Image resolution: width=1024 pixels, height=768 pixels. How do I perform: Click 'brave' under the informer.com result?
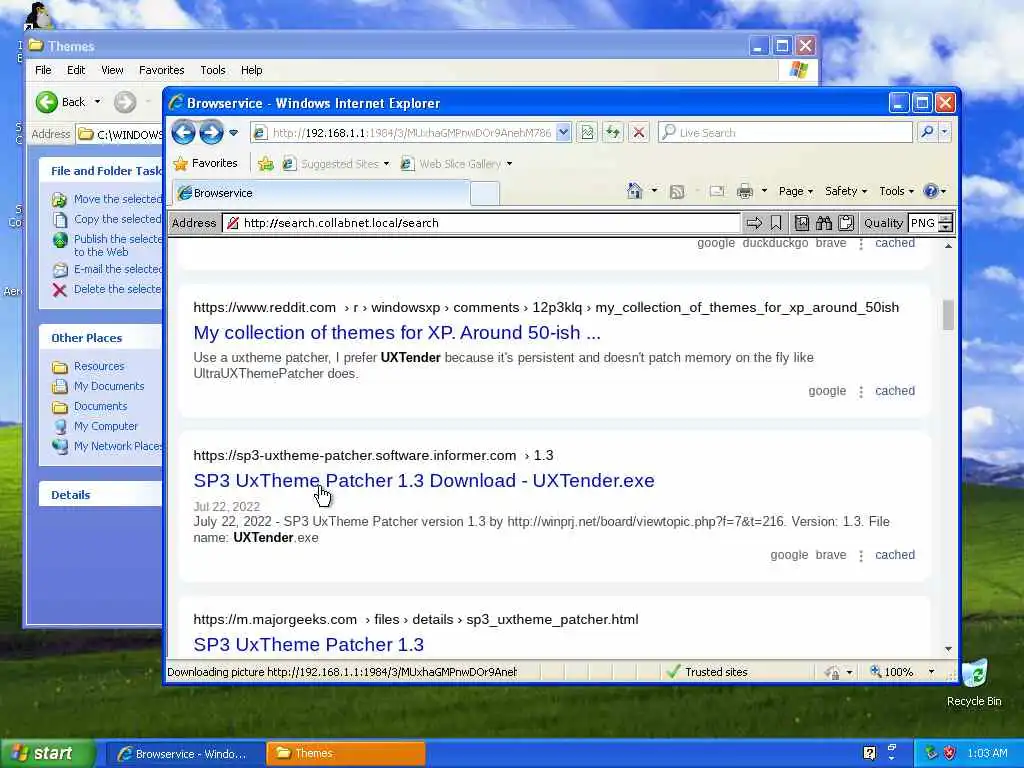[x=831, y=554]
